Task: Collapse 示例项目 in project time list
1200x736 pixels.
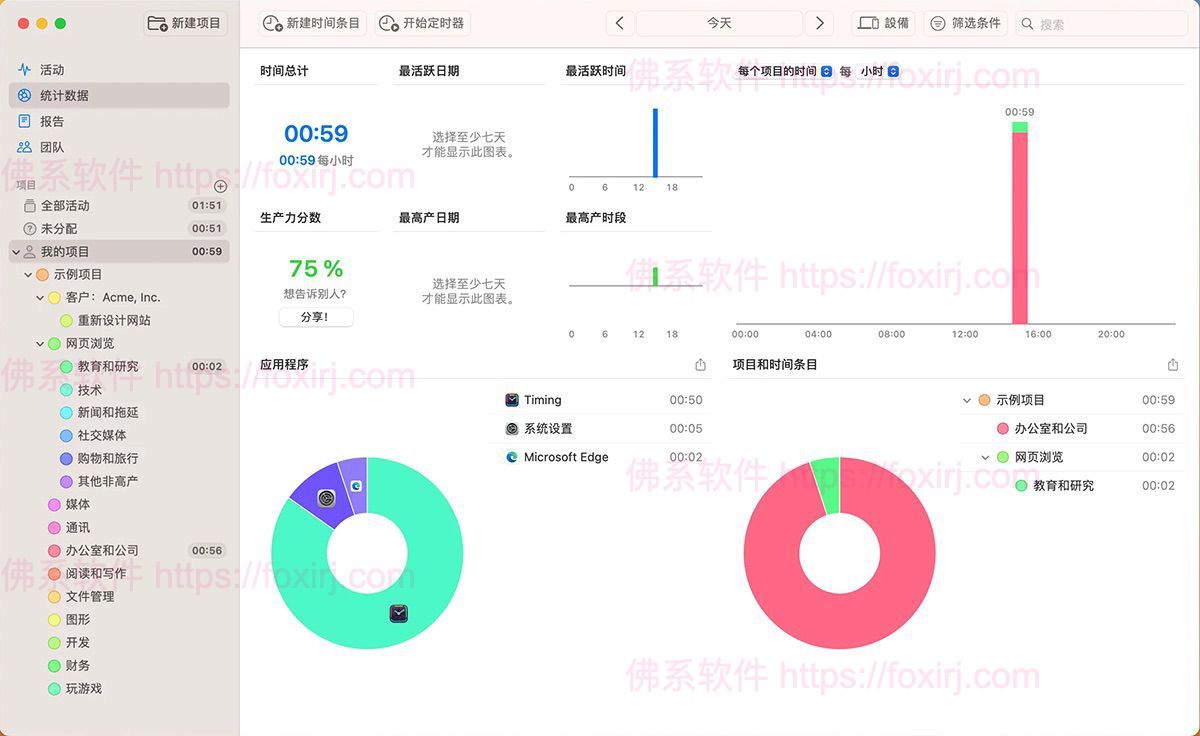Action: (x=967, y=400)
